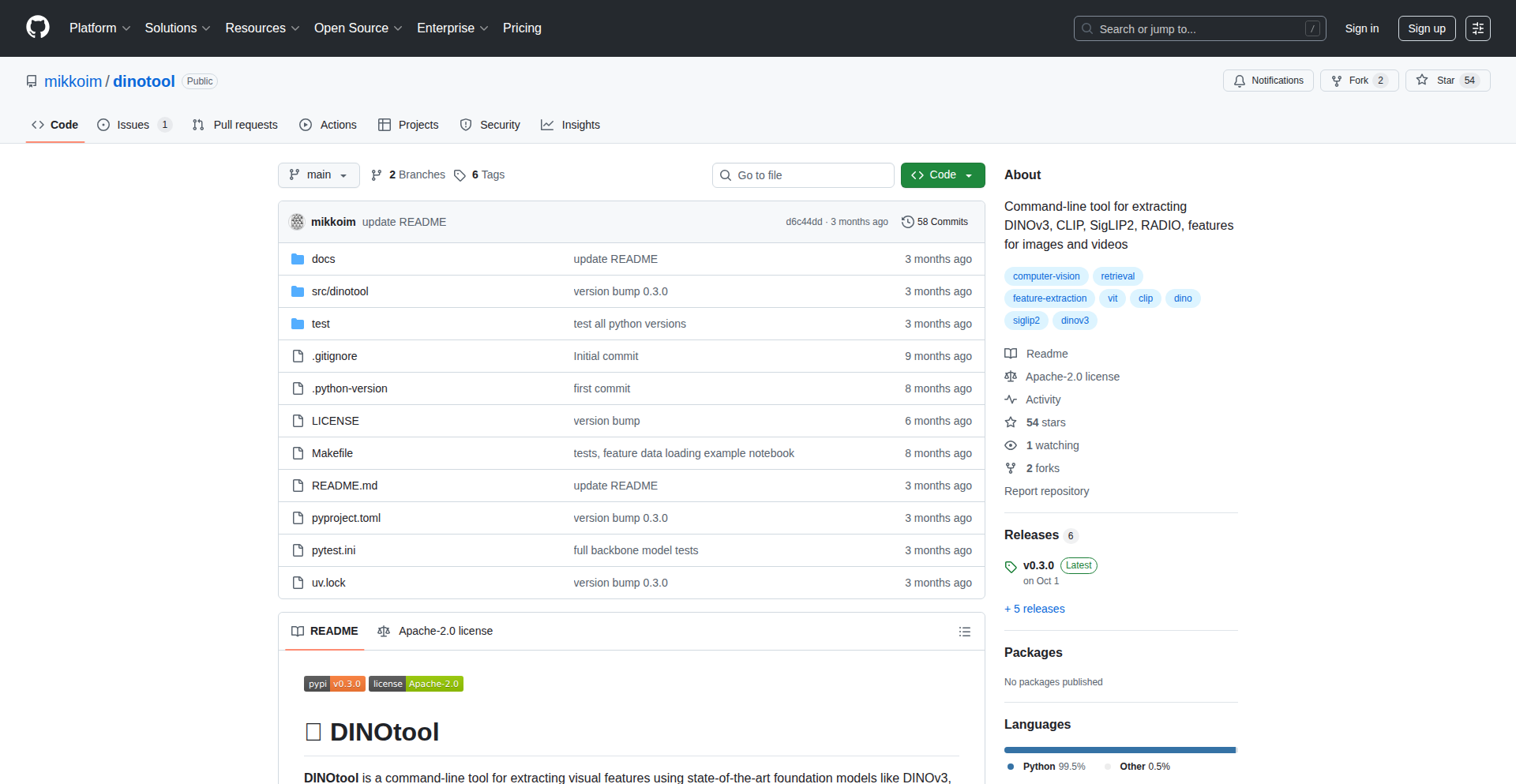Open the command palette settings icon
This screenshot has height=784, width=1516.
tap(1478, 28)
